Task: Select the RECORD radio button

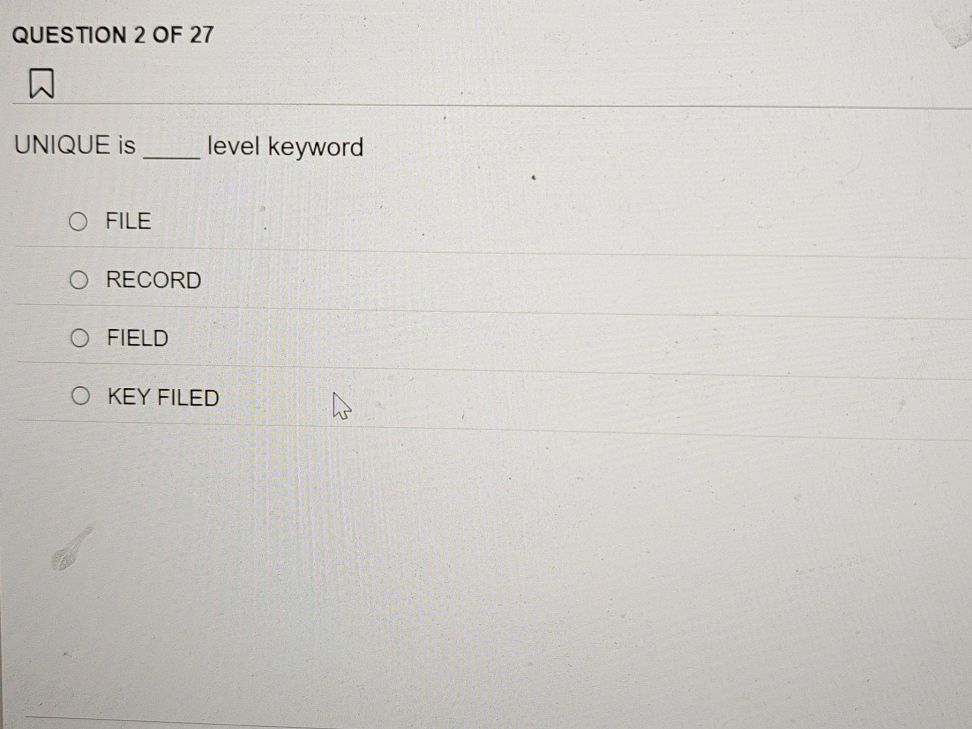Action: tap(79, 280)
